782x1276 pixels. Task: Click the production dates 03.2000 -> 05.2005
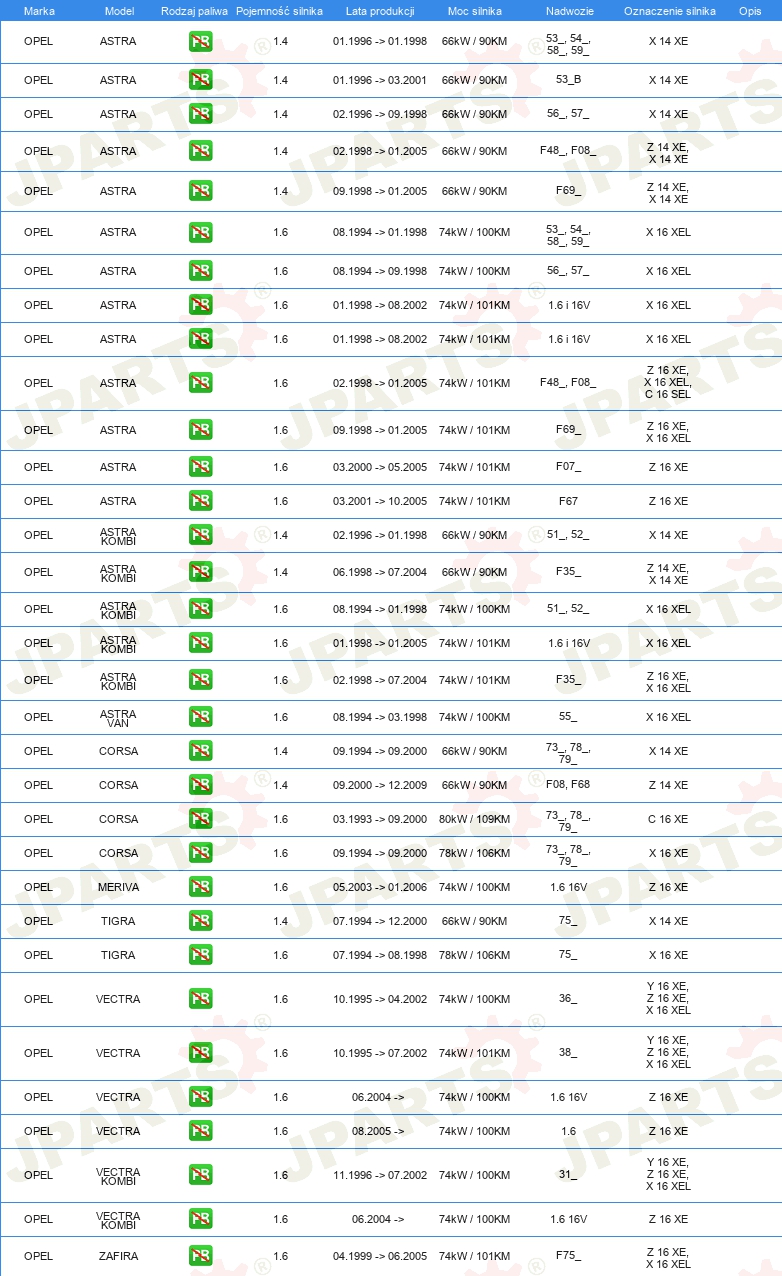tap(380, 467)
